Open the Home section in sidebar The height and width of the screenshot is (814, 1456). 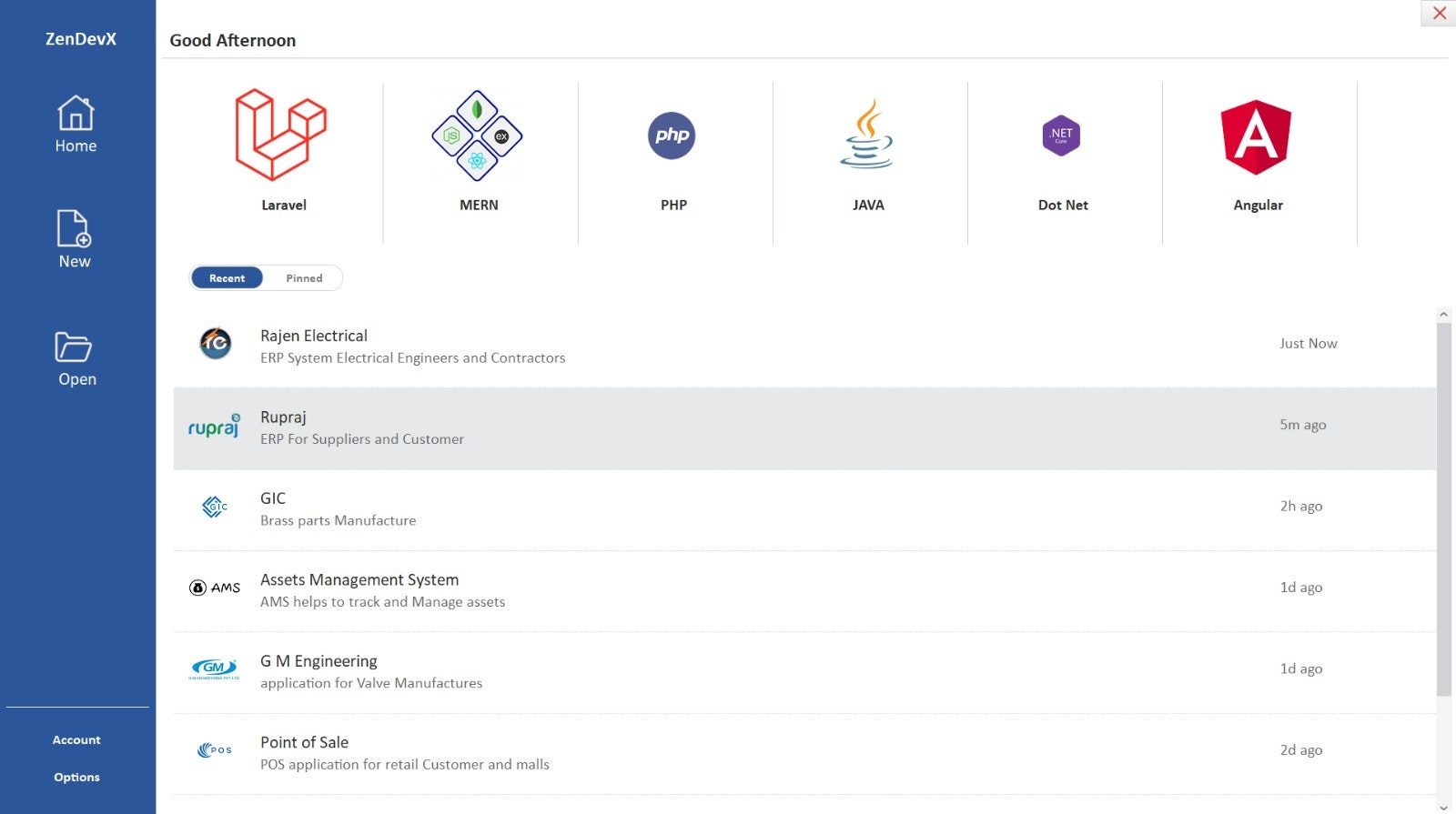[x=76, y=125]
